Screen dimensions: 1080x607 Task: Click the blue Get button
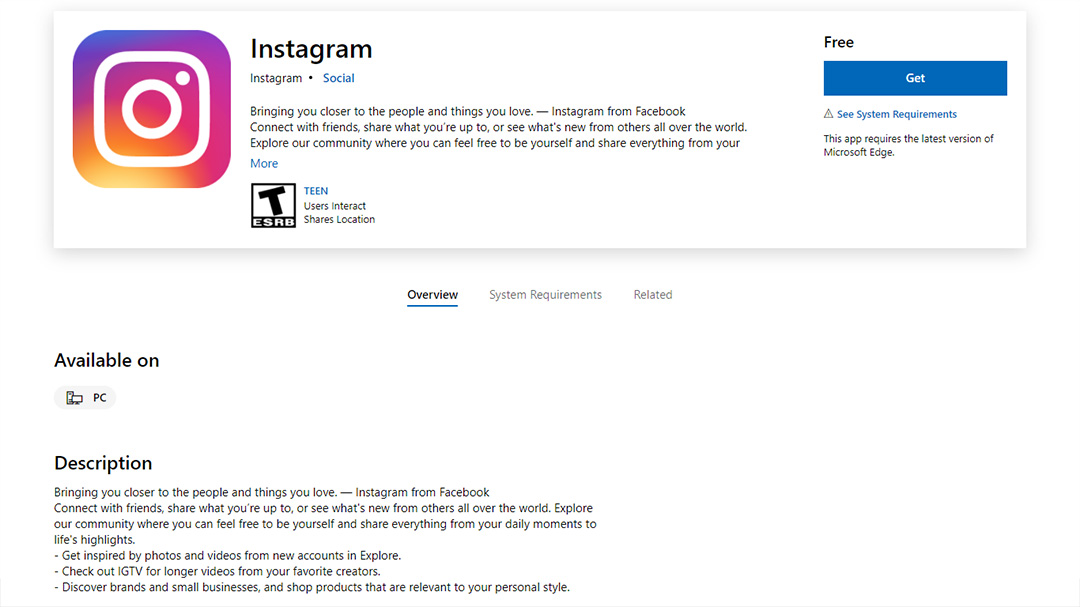915,78
